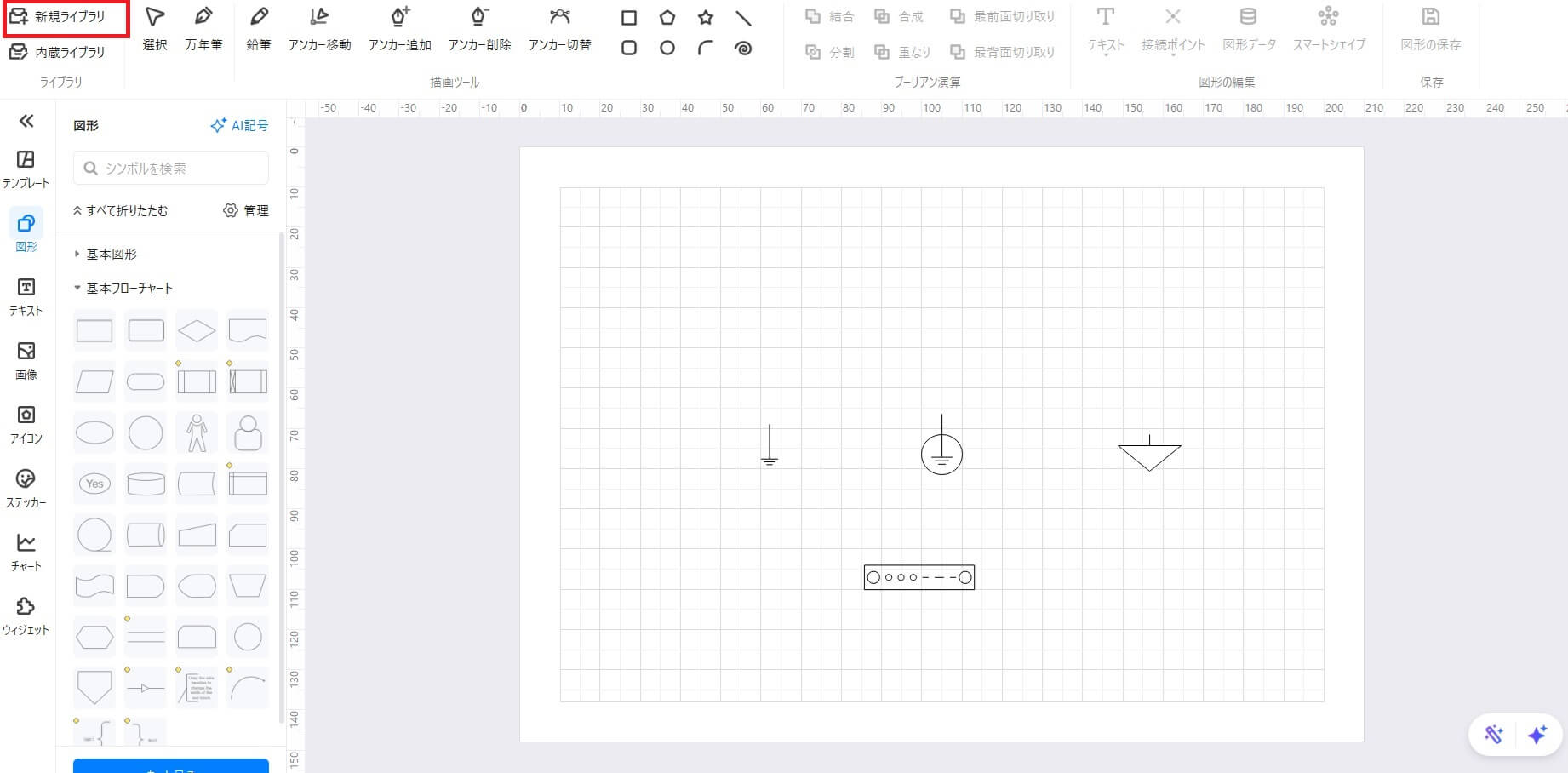This screenshot has width=1568, height=773.
Task: Select the 鉛筆 pencil tool
Action: 259,29
